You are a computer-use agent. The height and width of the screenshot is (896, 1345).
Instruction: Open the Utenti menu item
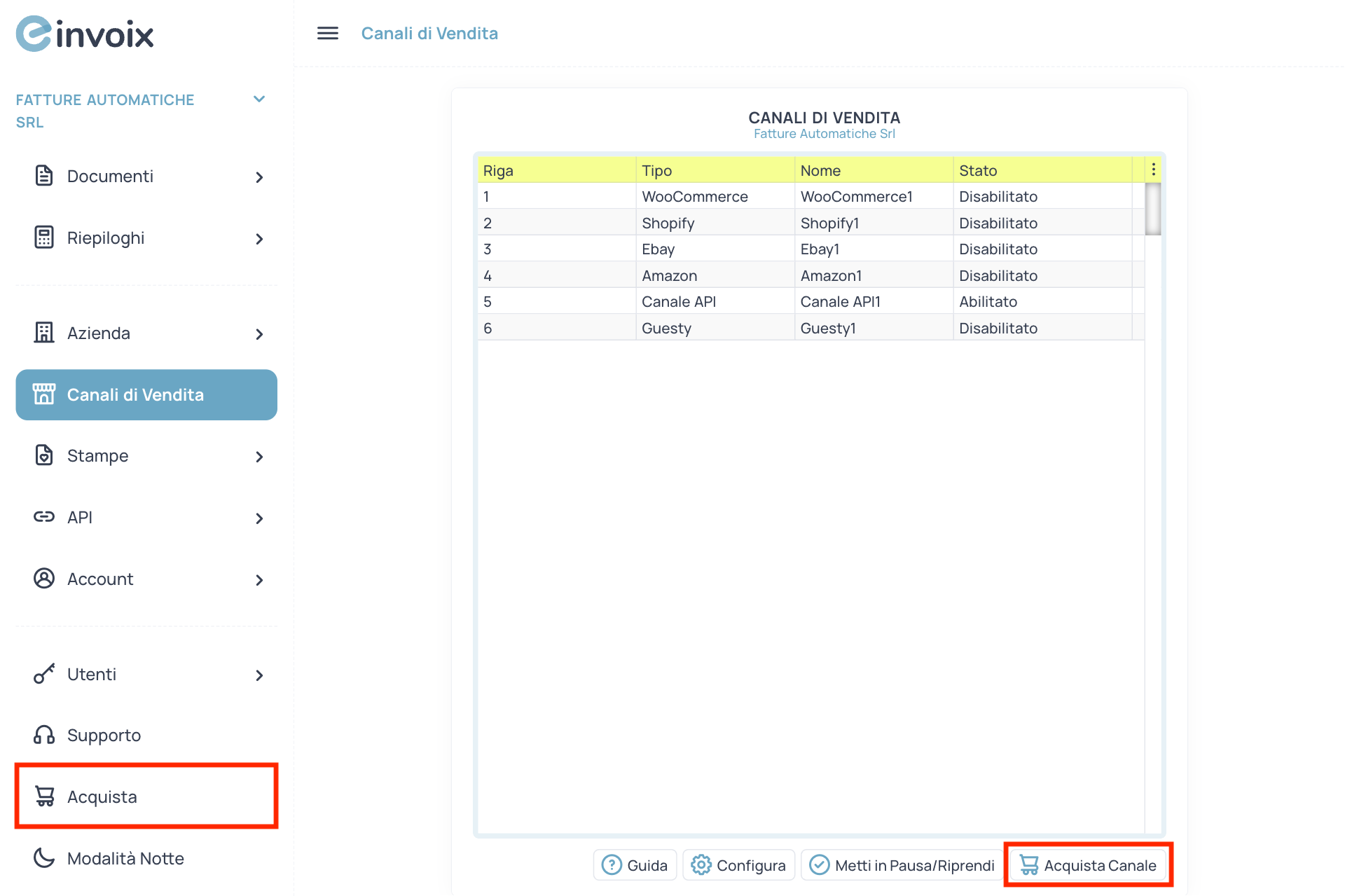pyautogui.click(x=92, y=675)
